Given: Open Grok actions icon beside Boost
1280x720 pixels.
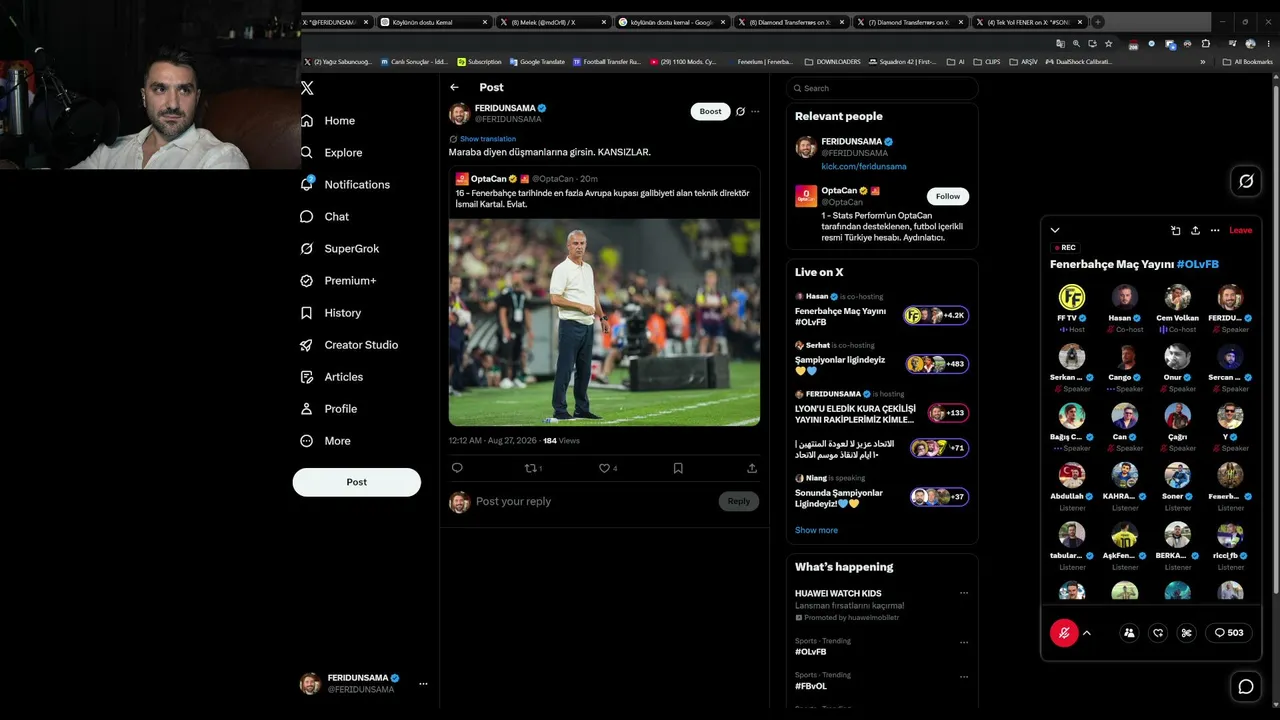Looking at the screenshot, I should click(x=740, y=112).
